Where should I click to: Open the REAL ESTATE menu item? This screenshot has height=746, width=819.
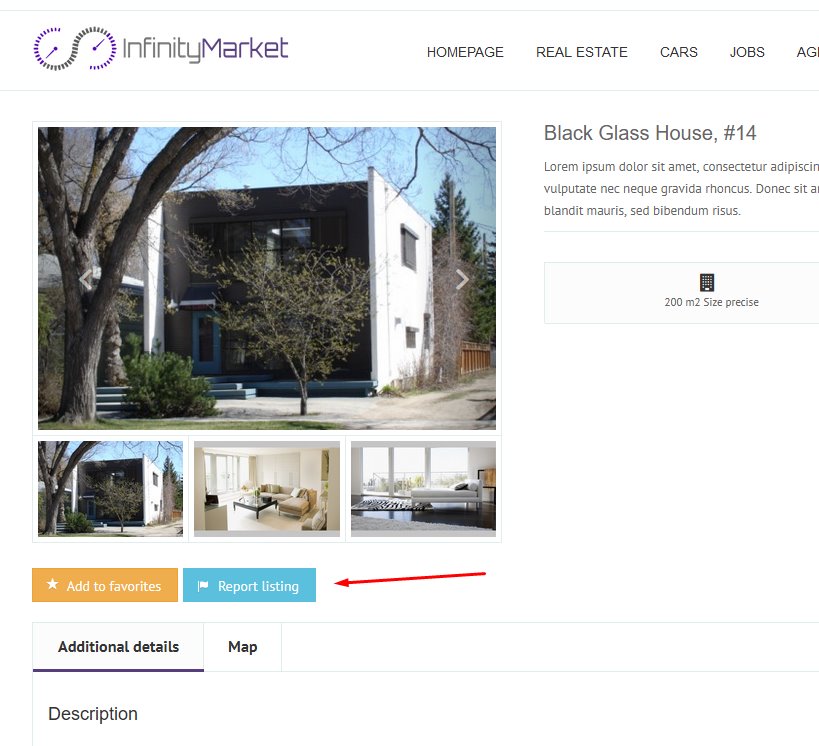[581, 52]
